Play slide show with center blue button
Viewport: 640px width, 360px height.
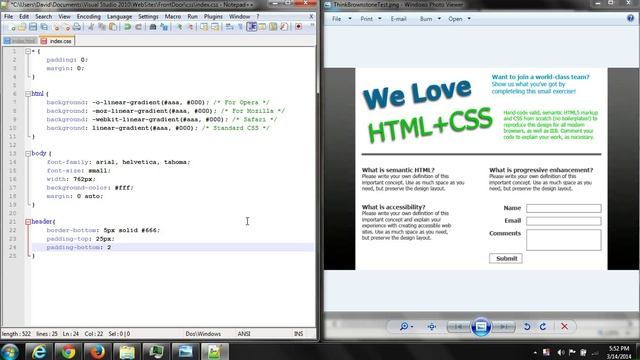pos(481,327)
